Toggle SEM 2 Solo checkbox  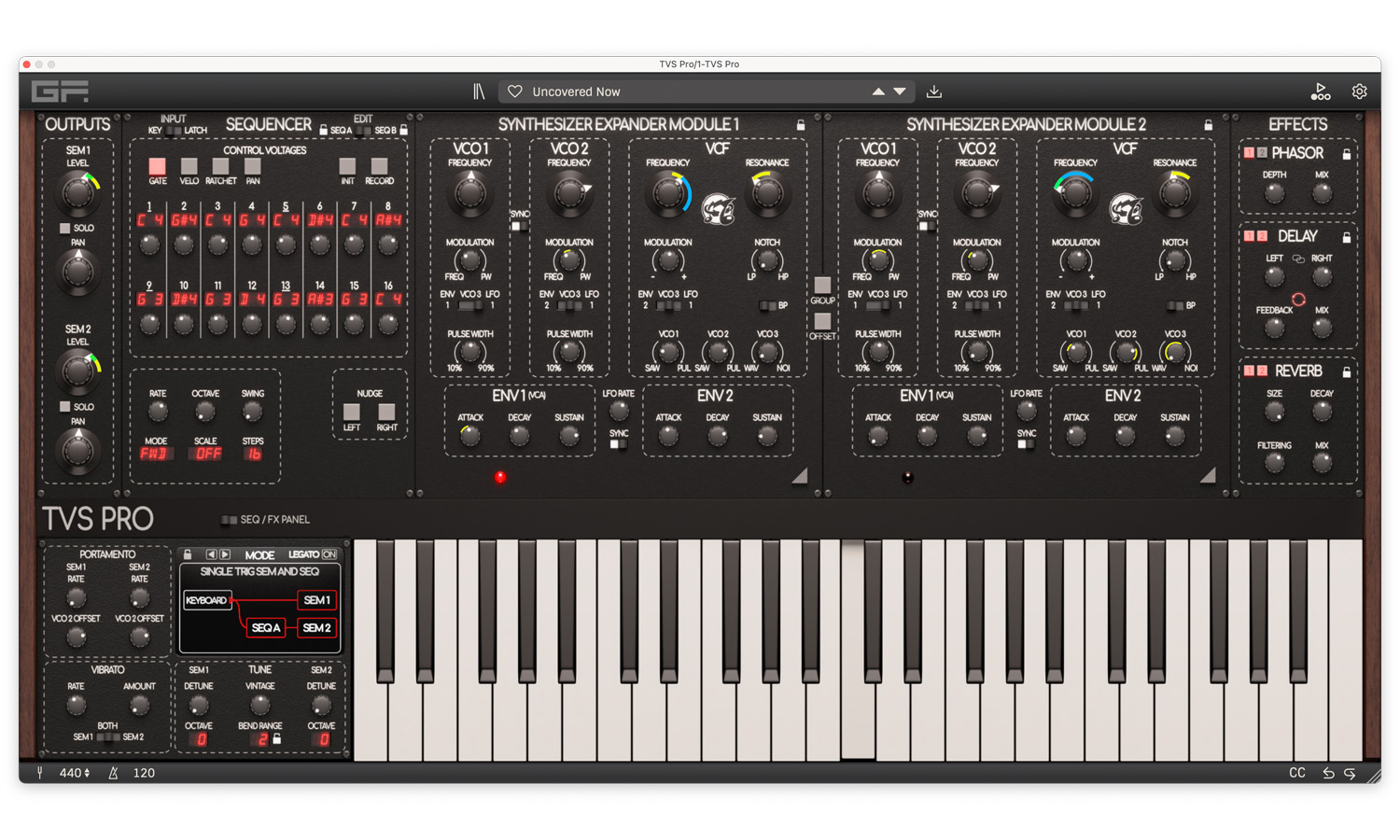64,407
